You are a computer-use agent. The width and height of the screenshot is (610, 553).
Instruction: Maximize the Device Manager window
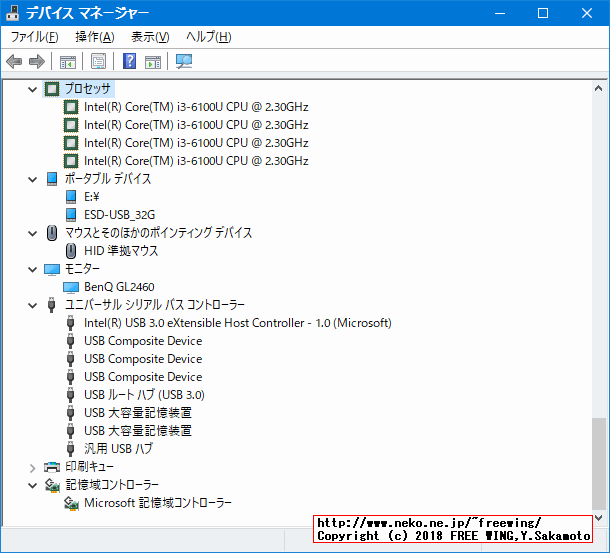[x=543, y=13]
